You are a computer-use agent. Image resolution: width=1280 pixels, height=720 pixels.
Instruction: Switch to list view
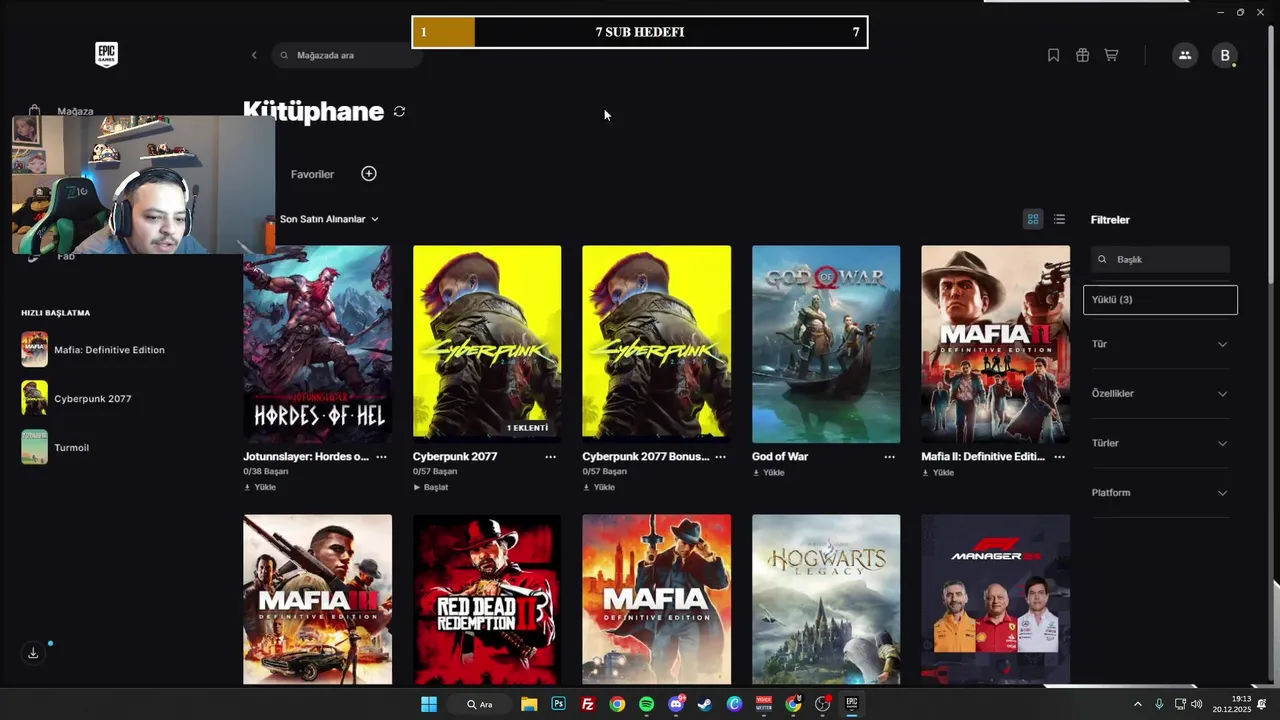click(1059, 219)
